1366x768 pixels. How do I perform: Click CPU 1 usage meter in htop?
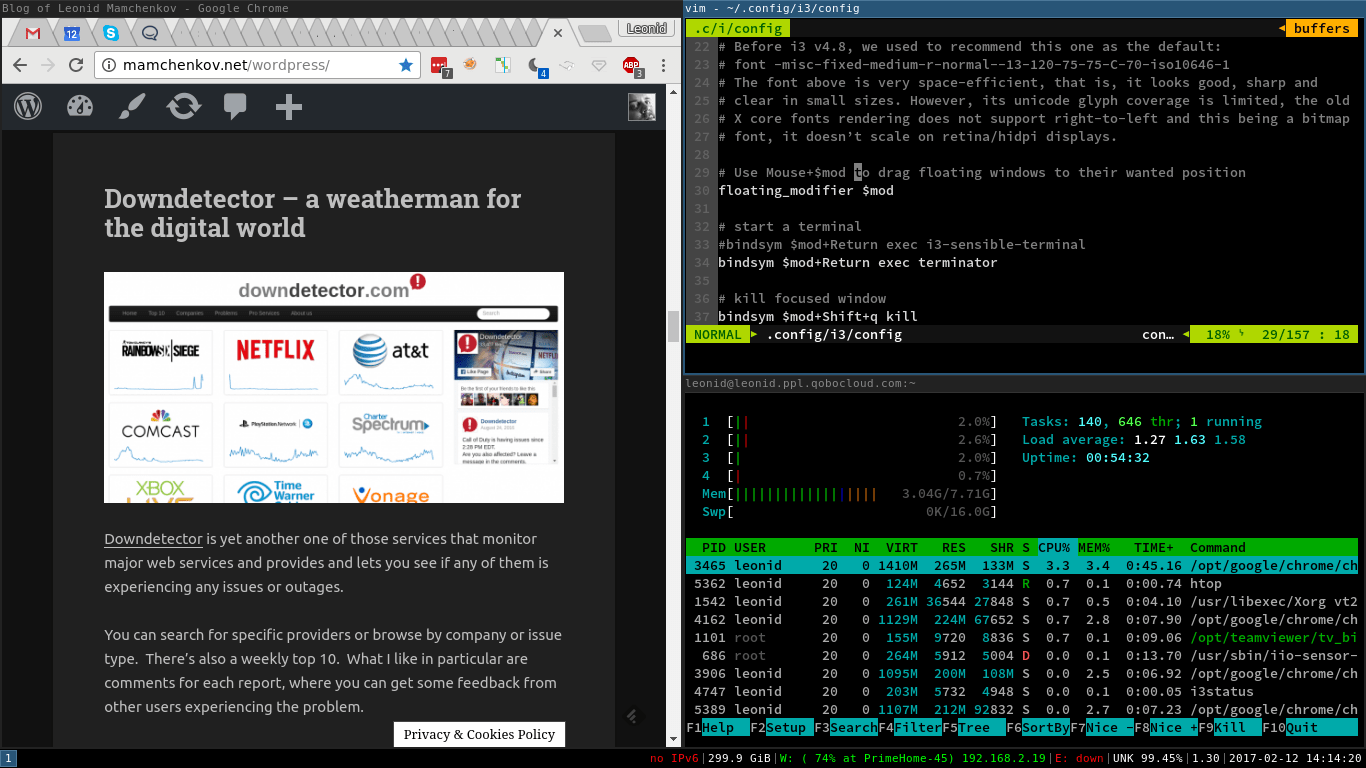point(848,421)
